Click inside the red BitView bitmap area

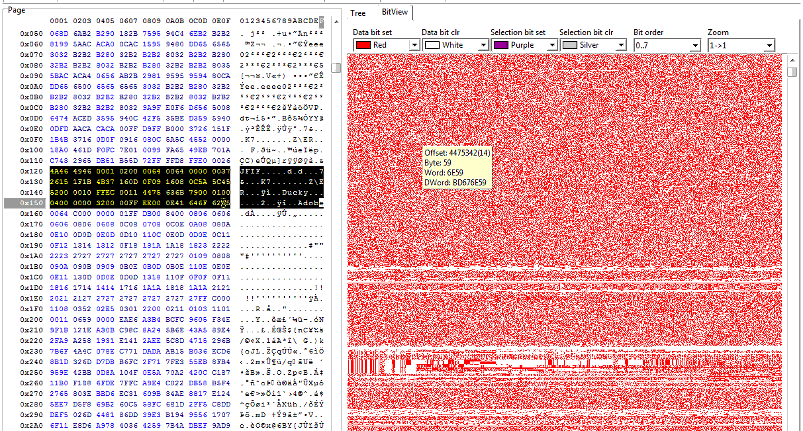[x=564, y=242]
